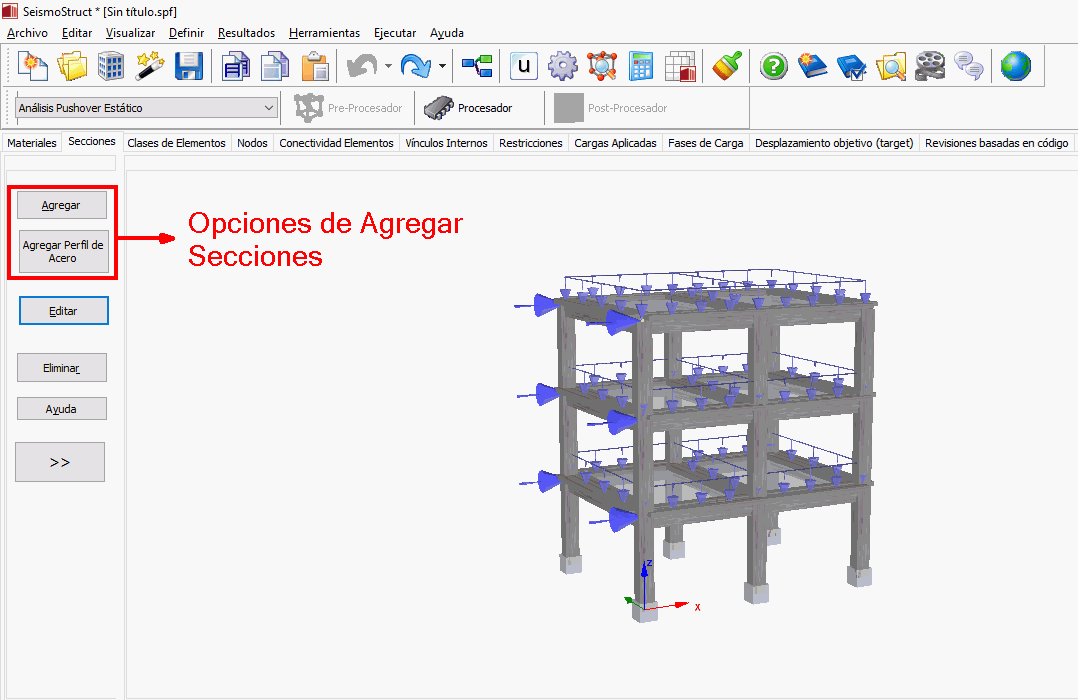Switch to Clases de Elementos tab
1078x700 pixels.
(177, 143)
